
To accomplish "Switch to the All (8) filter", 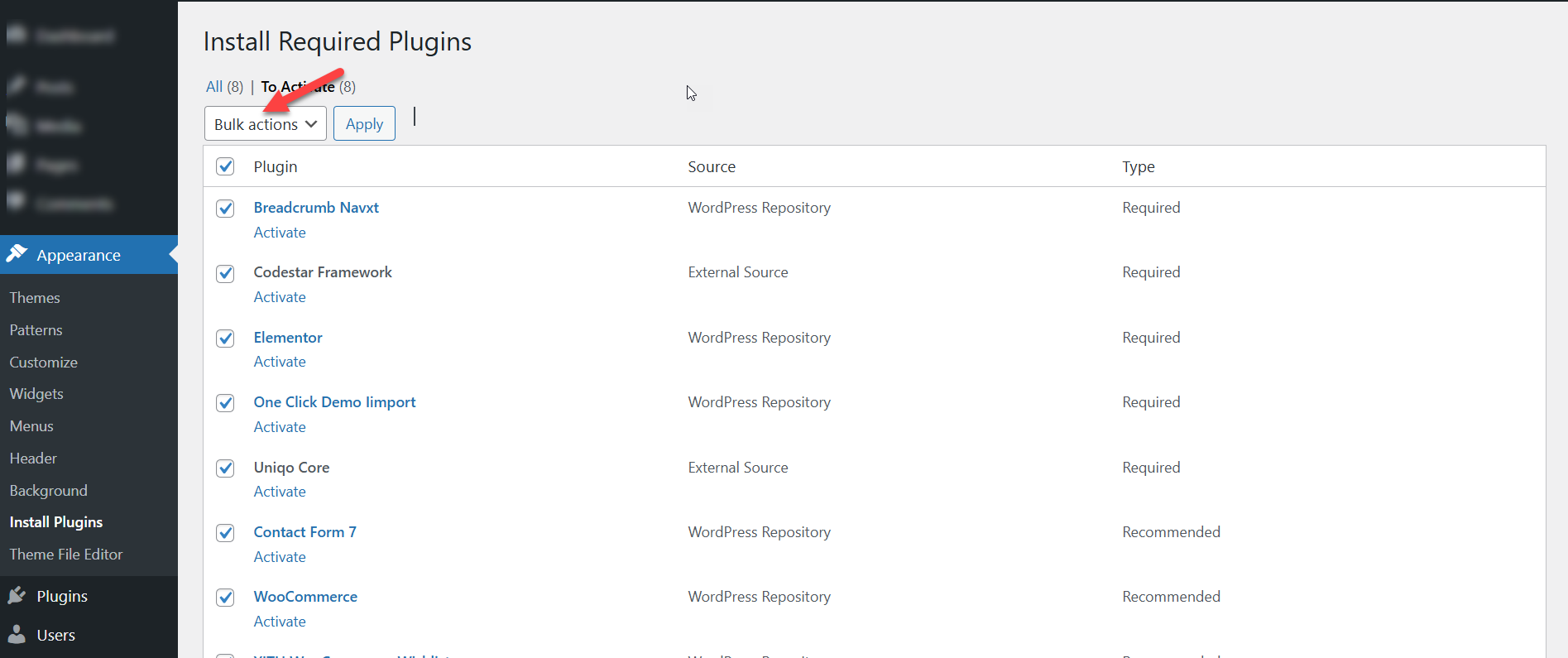I will [214, 87].
